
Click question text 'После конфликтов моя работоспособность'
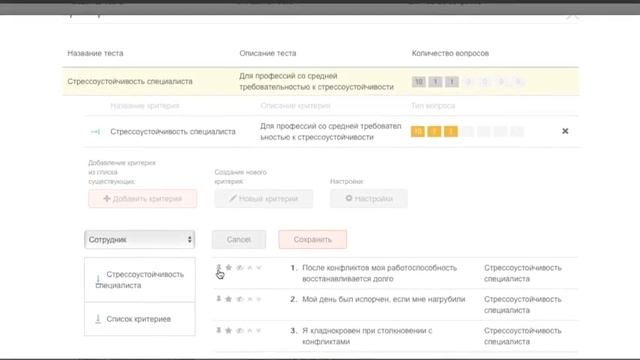(x=379, y=273)
